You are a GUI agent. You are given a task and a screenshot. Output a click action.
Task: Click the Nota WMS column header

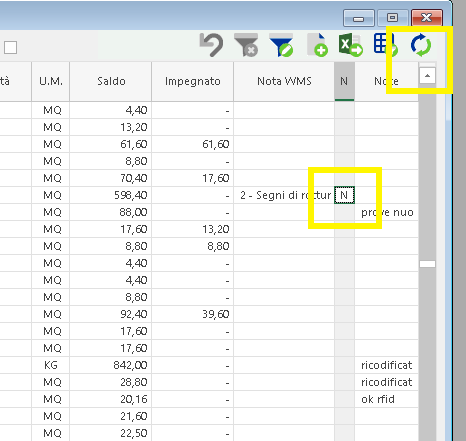pyautogui.click(x=284, y=81)
